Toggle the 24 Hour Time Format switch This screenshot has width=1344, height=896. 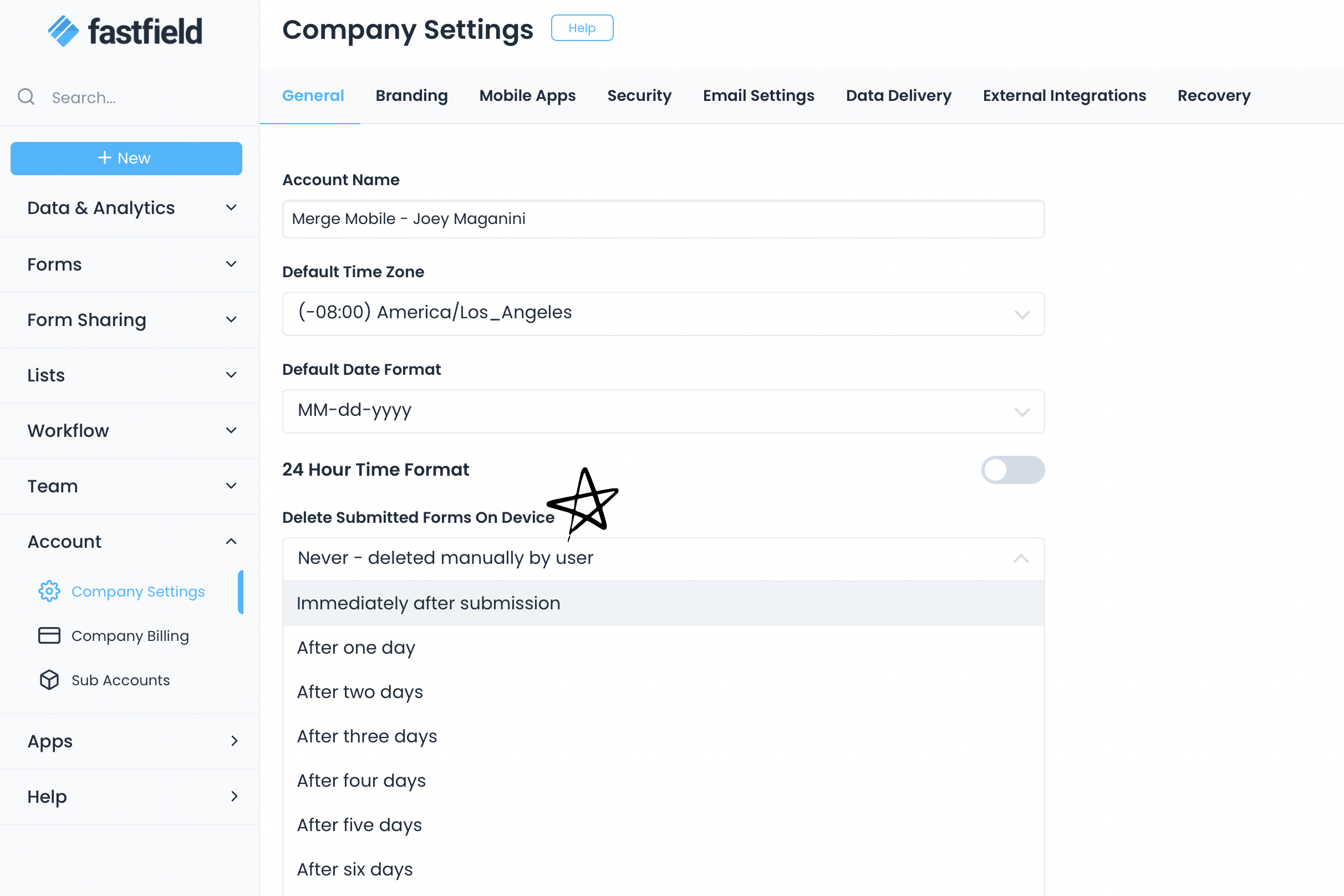point(1012,470)
